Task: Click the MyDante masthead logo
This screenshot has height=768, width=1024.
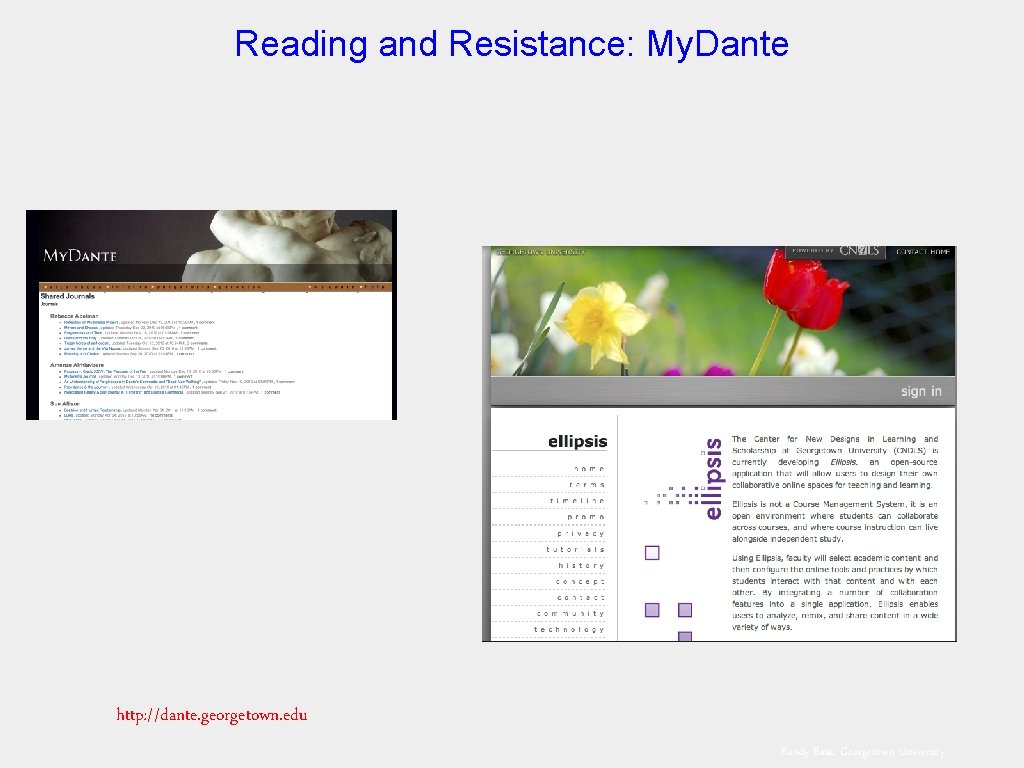Action: [80, 256]
